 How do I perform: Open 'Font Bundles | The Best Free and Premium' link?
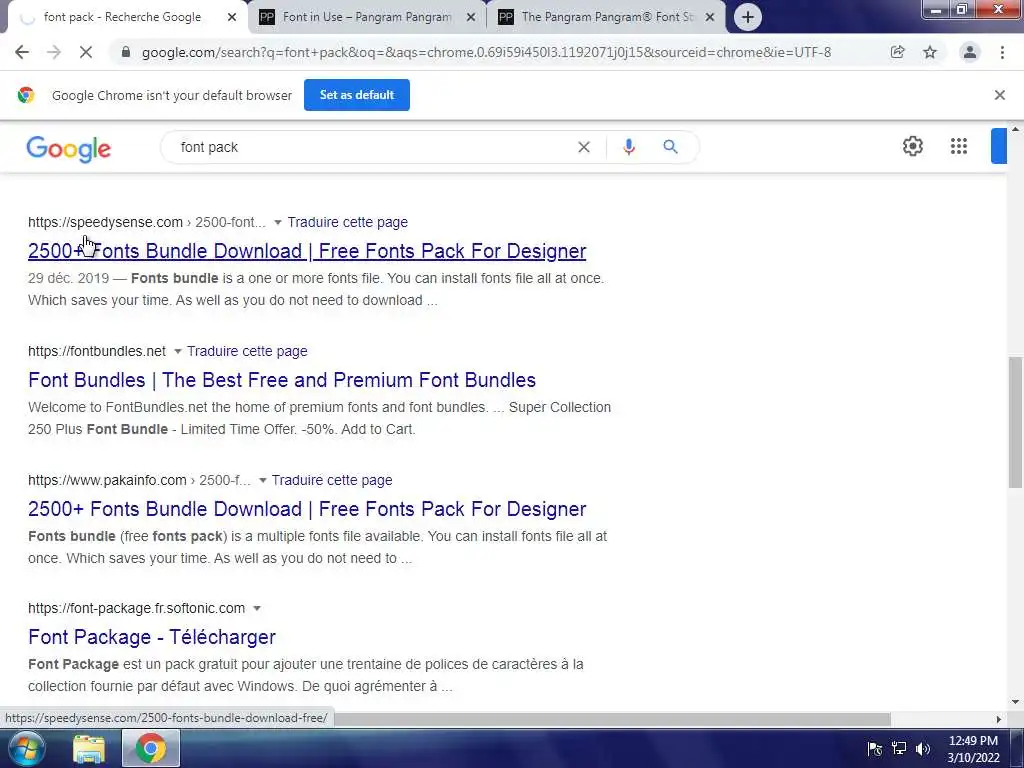pos(282,380)
